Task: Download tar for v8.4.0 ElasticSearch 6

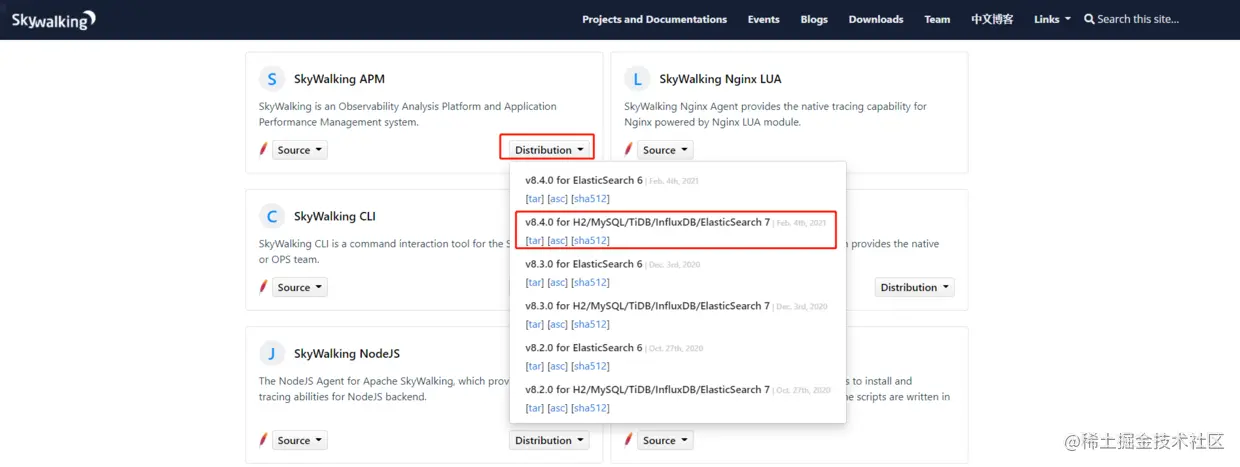Action: (x=535, y=199)
